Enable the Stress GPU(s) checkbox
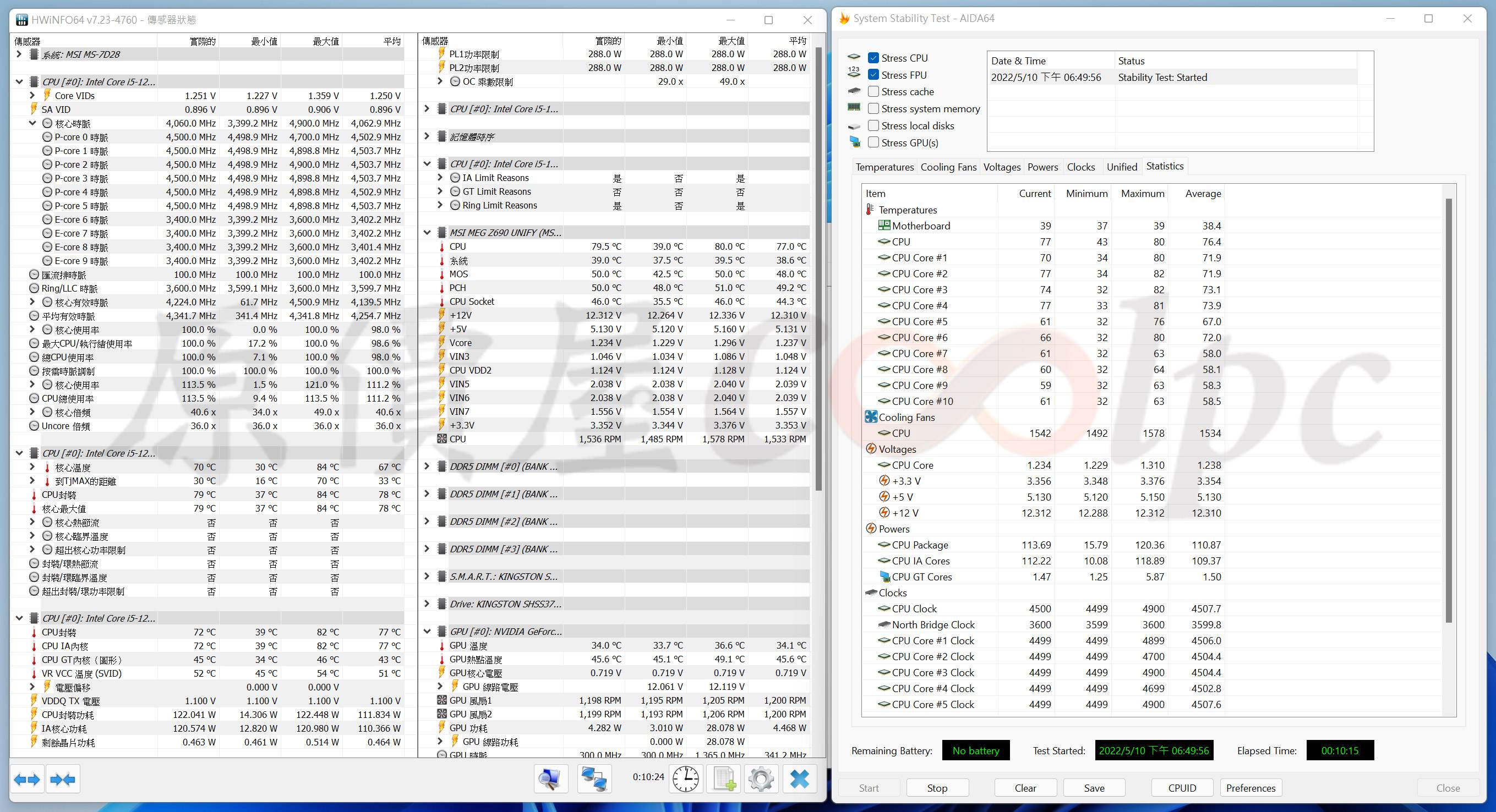Screen dimensions: 1496x812 pos(873,142)
